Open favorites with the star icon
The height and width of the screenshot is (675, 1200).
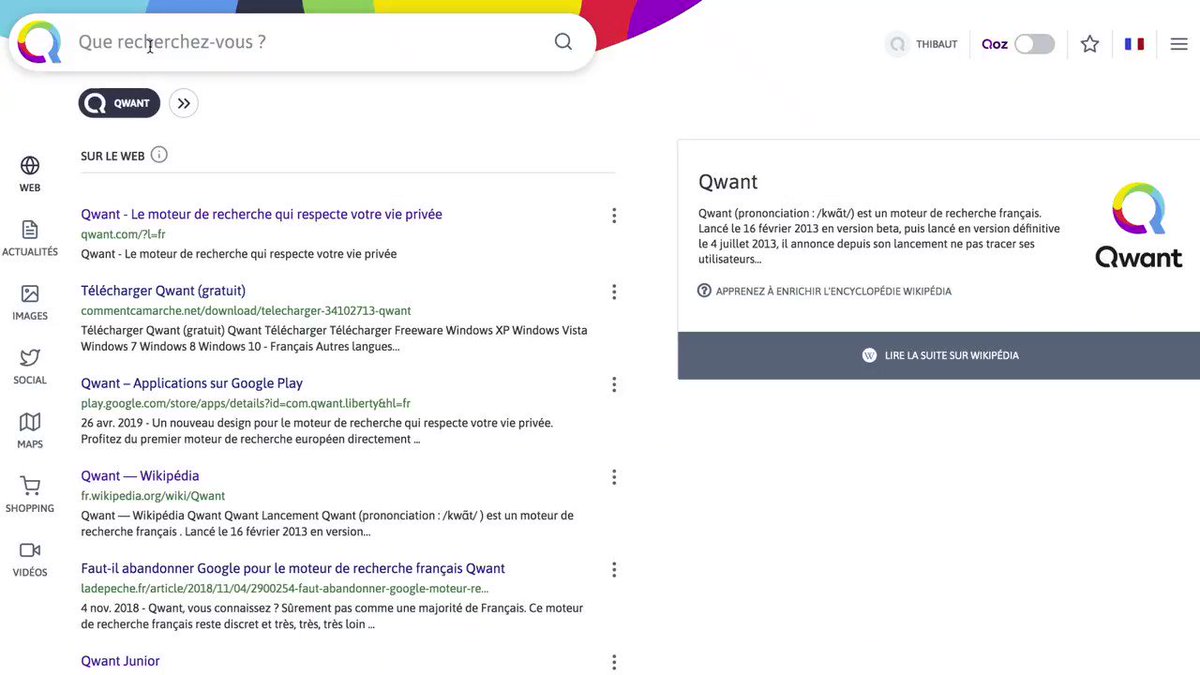tap(1090, 44)
